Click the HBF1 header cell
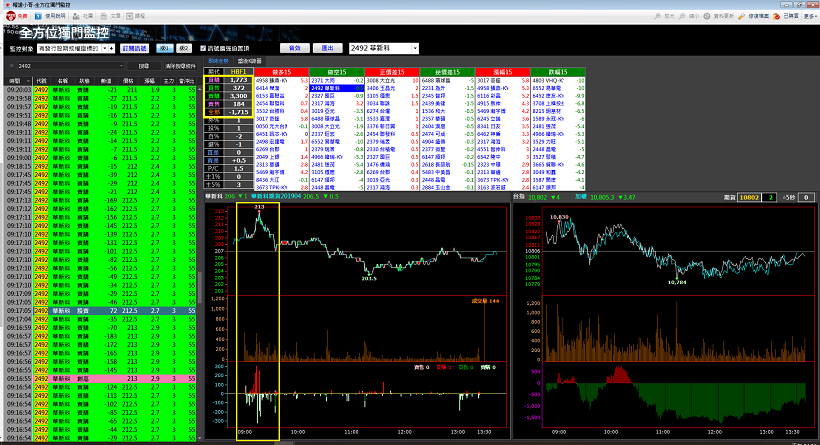The width and height of the screenshot is (820, 445). (x=238, y=72)
